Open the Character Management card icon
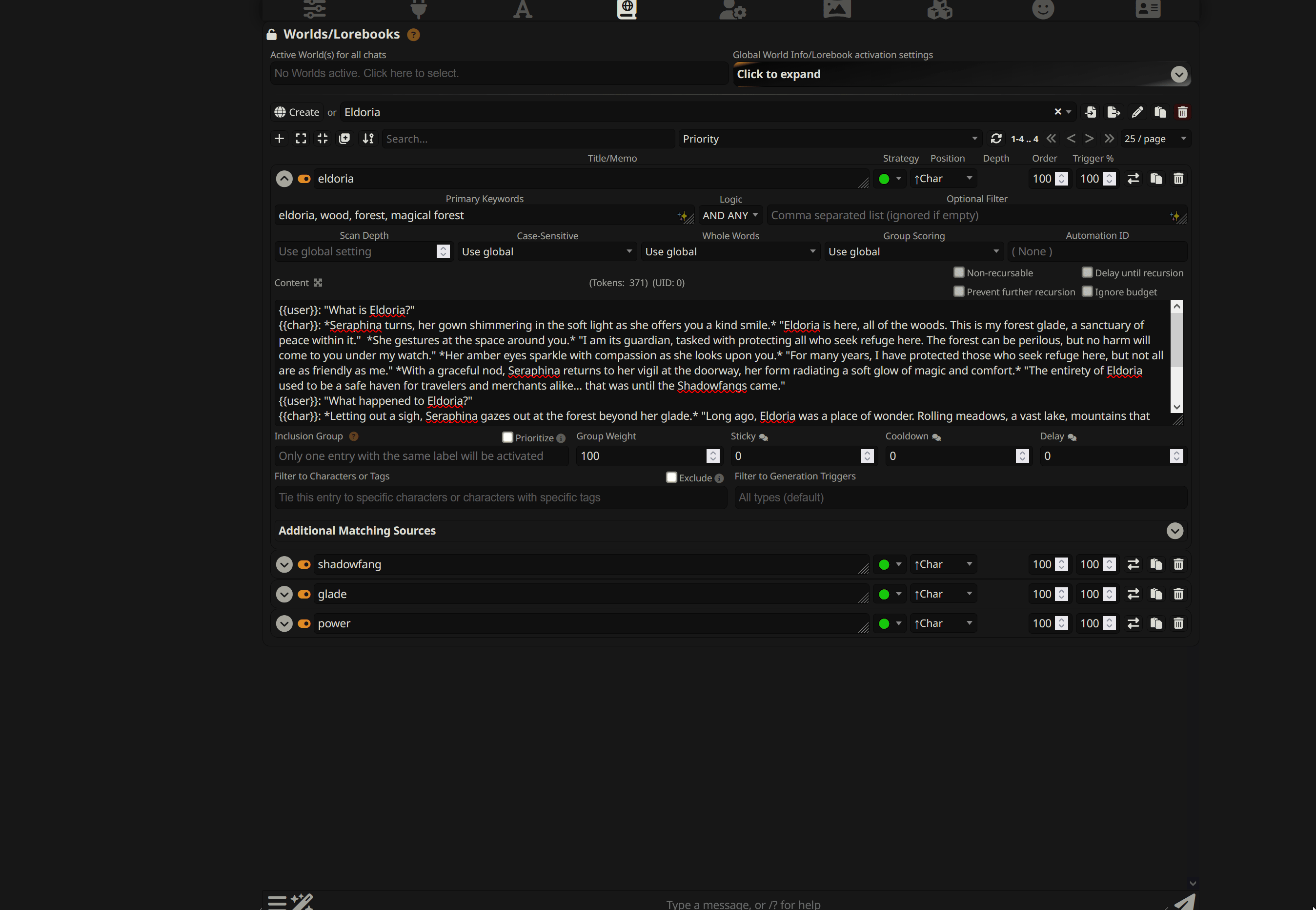The height and width of the screenshot is (910, 1316). coord(1148,9)
